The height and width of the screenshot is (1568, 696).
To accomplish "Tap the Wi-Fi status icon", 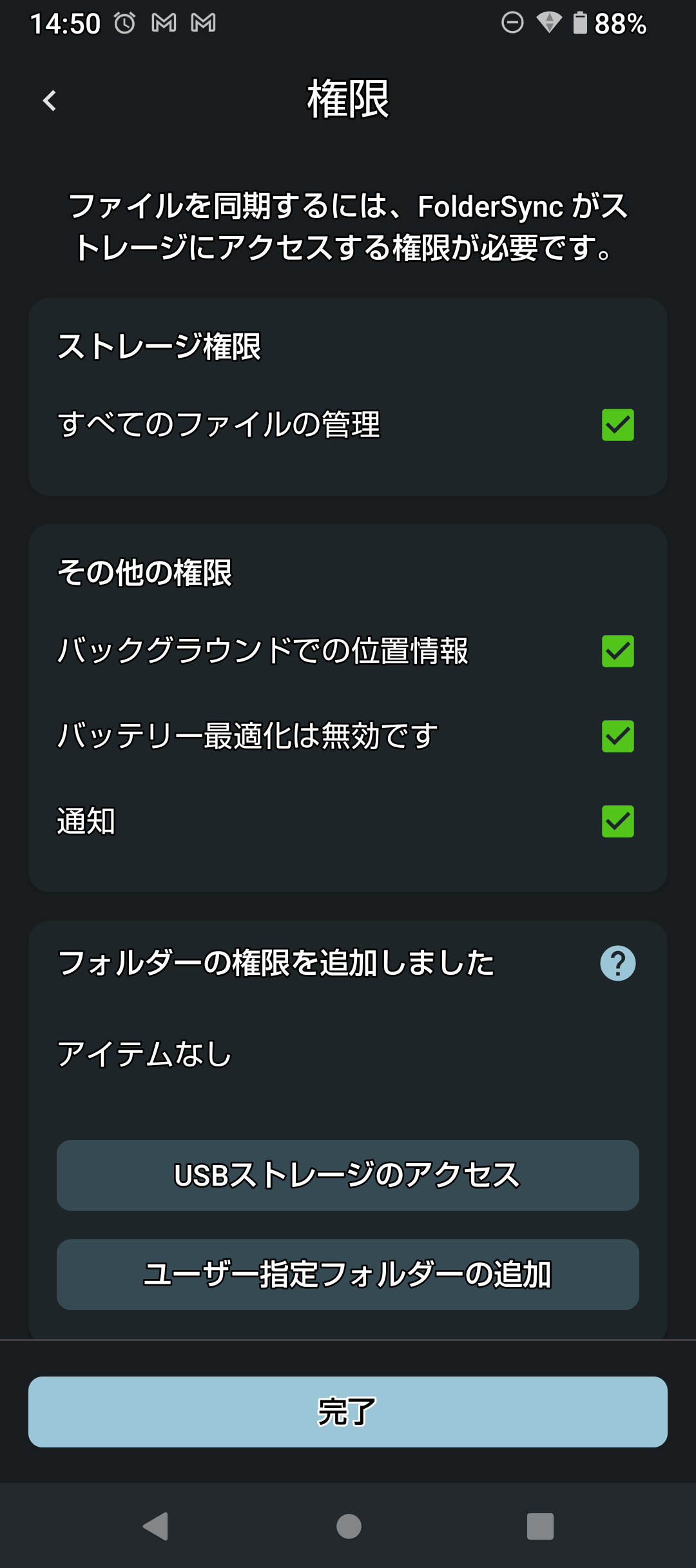I will [548, 23].
